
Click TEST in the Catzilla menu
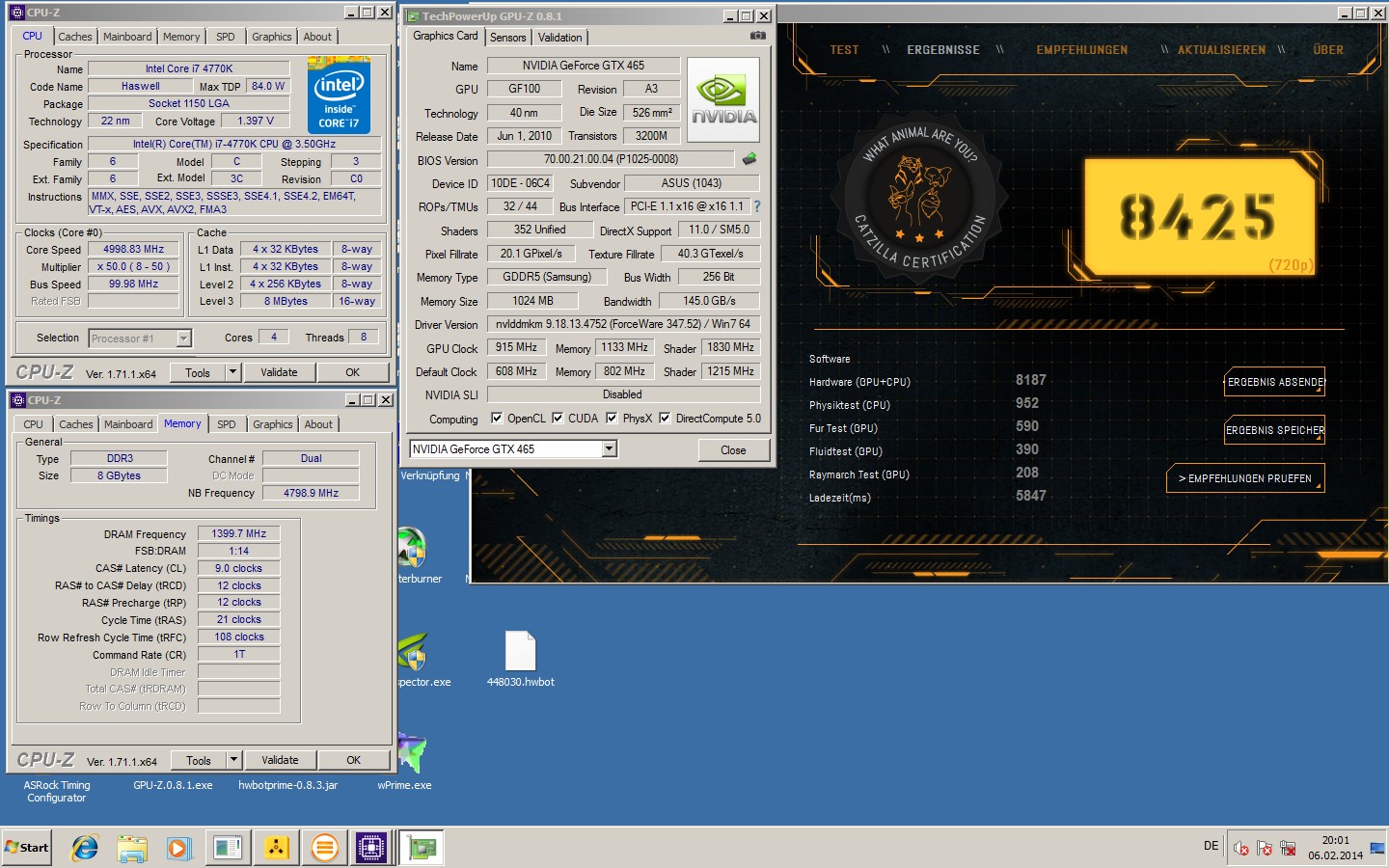point(844,50)
